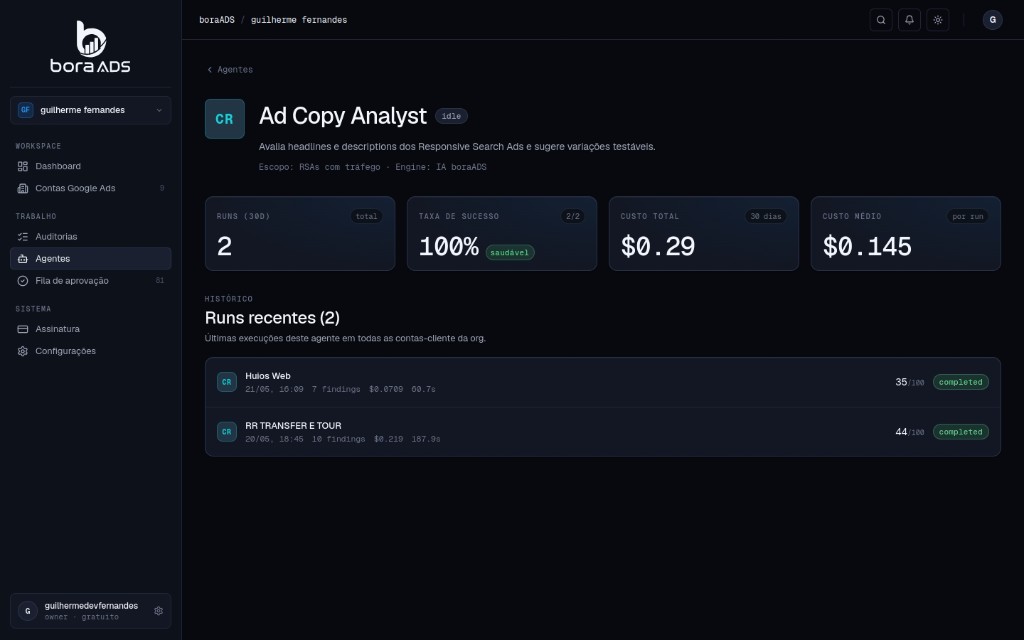Click the 81 count beside Fila de aprovação

(159, 281)
